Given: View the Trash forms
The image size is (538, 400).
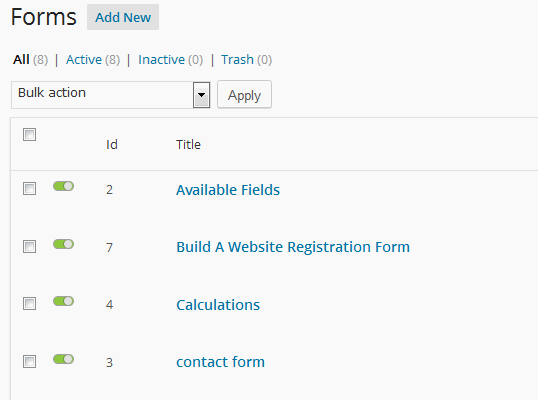Looking at the screenshot, I should click(x=237, y=60).
